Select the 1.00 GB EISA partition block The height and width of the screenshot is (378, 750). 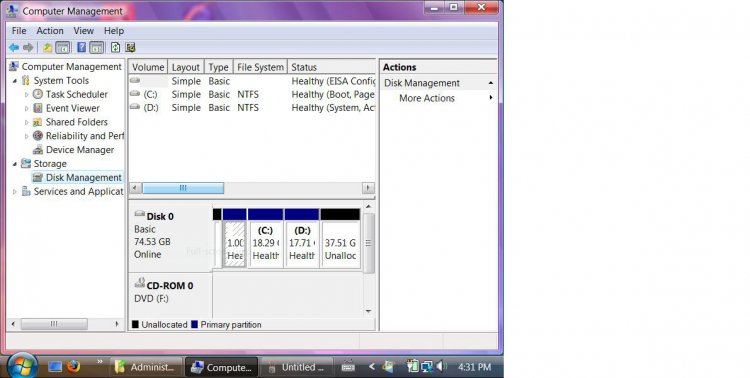[x=235, y=238]
